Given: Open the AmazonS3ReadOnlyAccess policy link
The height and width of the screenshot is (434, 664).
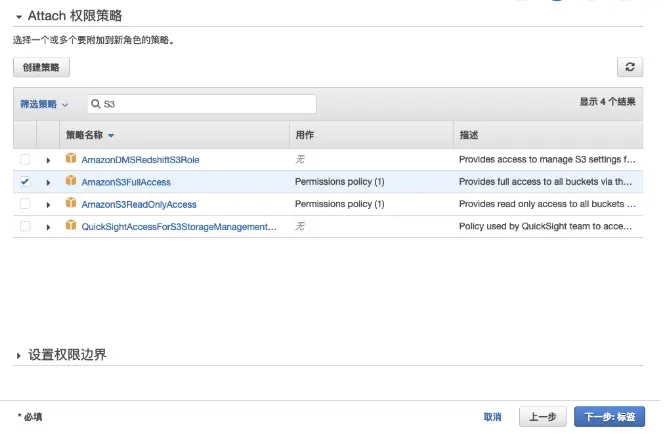Looking at the screenshot, I should pos(139,205).
